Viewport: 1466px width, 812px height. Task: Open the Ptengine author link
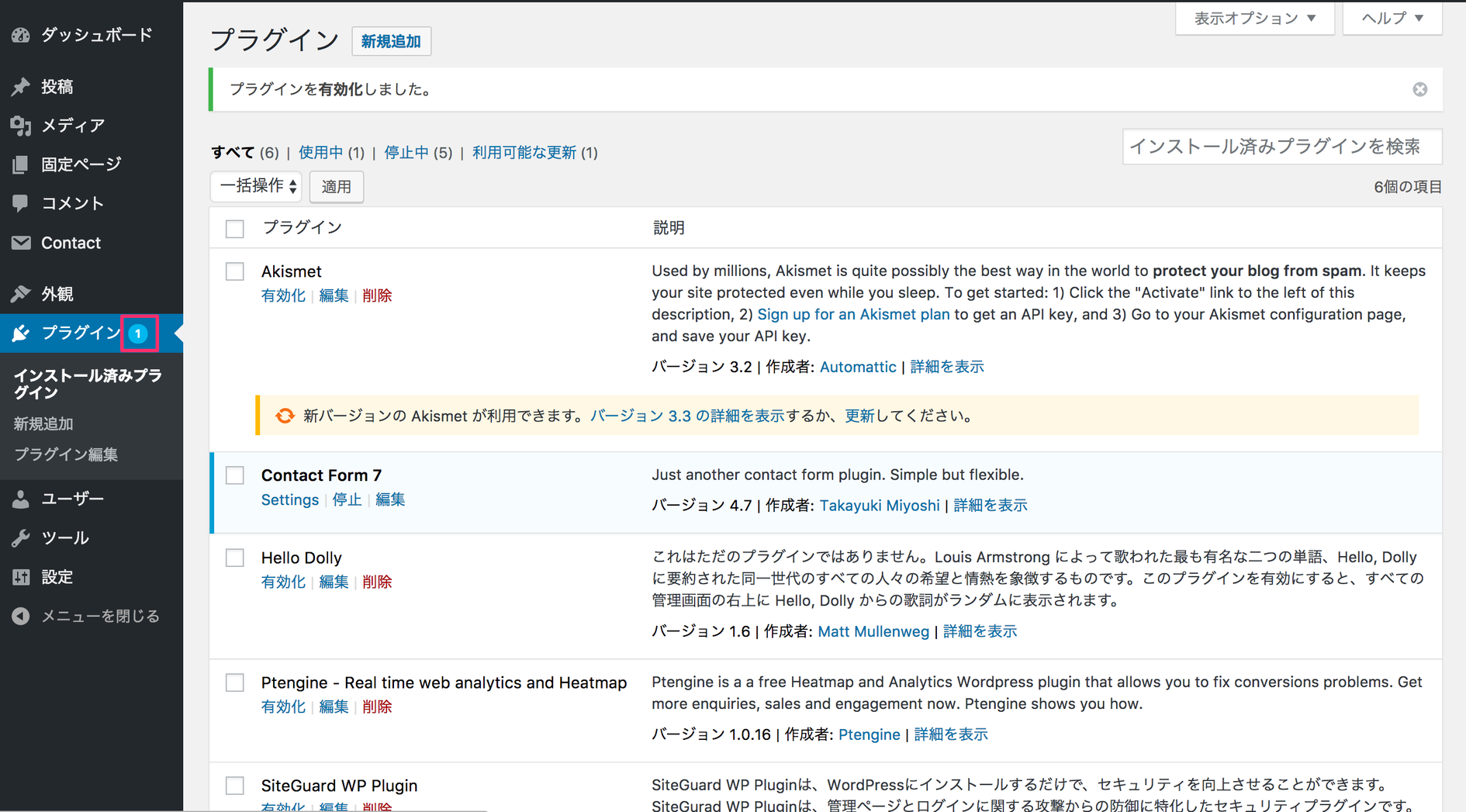click(x=870, y=734)
